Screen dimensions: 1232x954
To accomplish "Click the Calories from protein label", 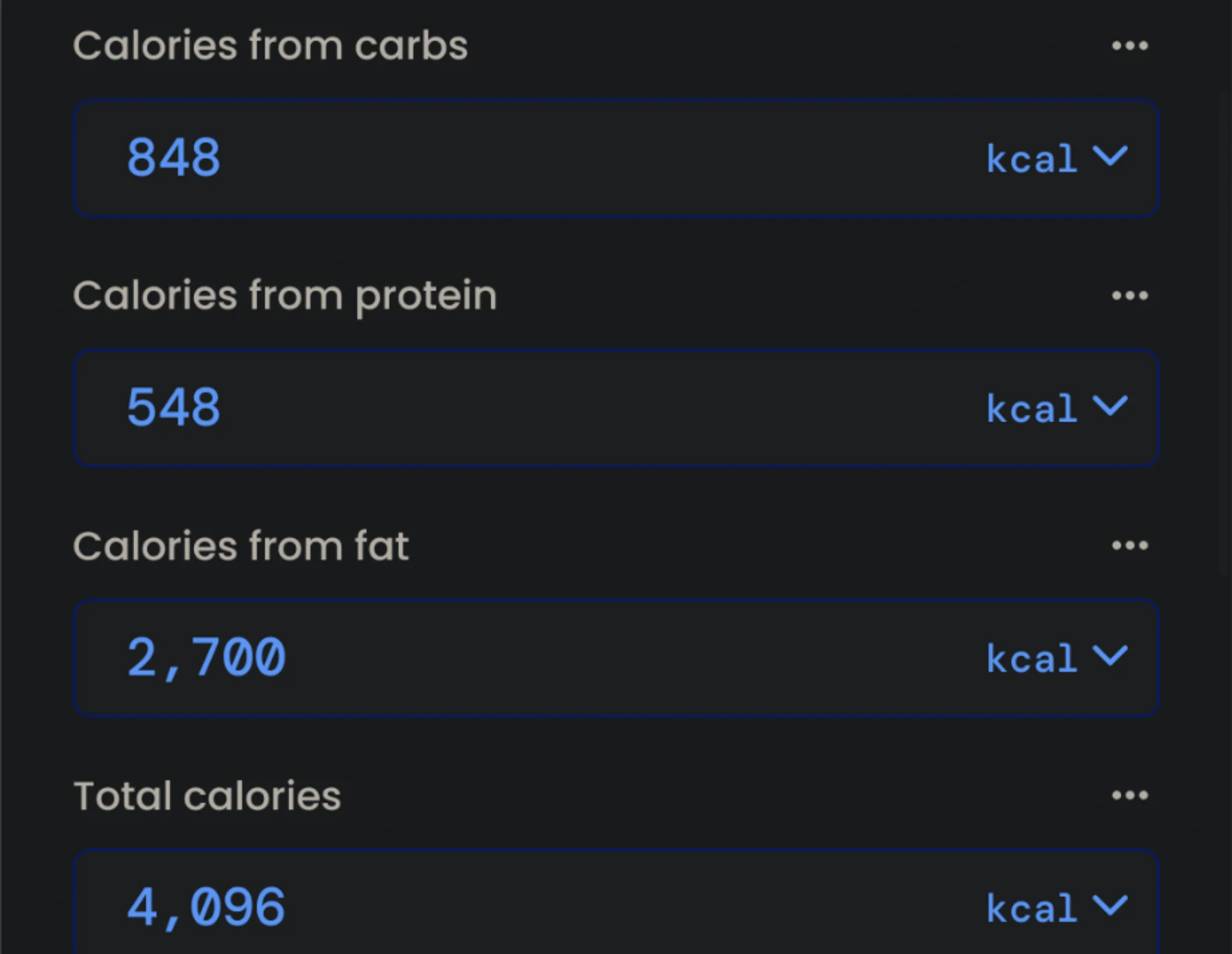I will click(x=285, y=295).
